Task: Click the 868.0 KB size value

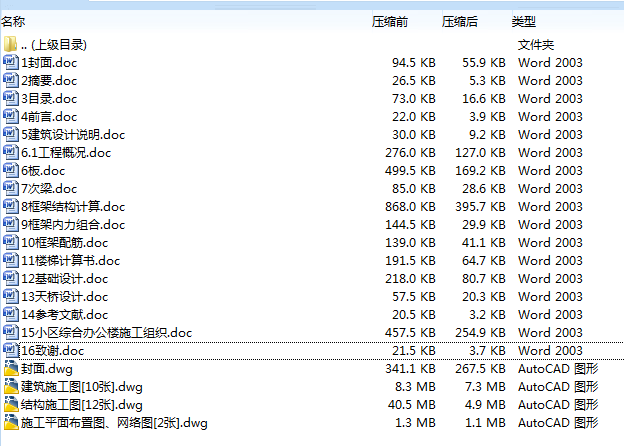Action: point(410,206)
